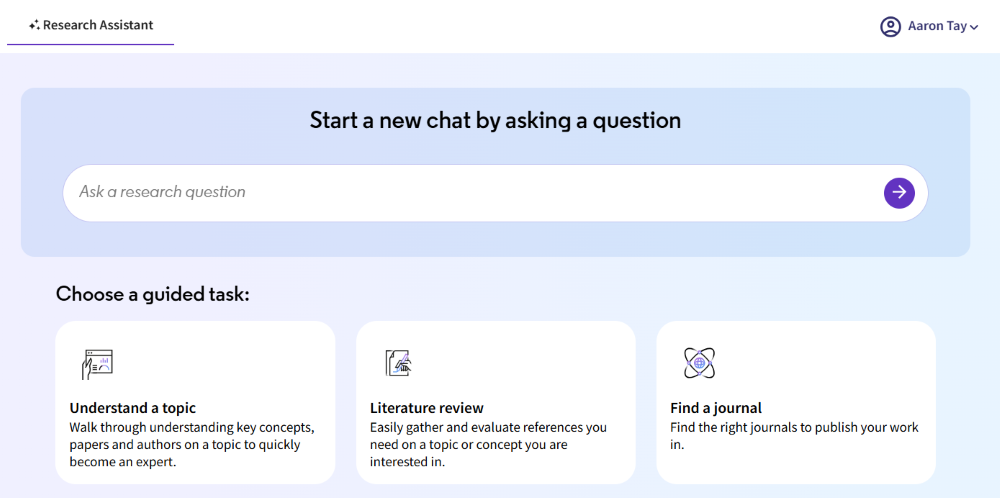Click the Choose a guided task heading

(152, 294)
